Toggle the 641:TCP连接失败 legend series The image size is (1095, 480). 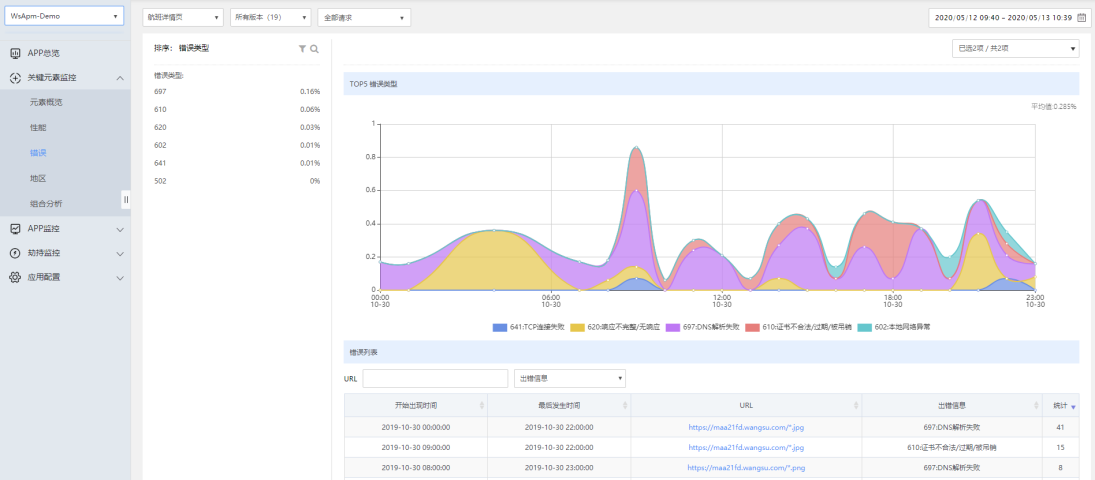[529, 327]
